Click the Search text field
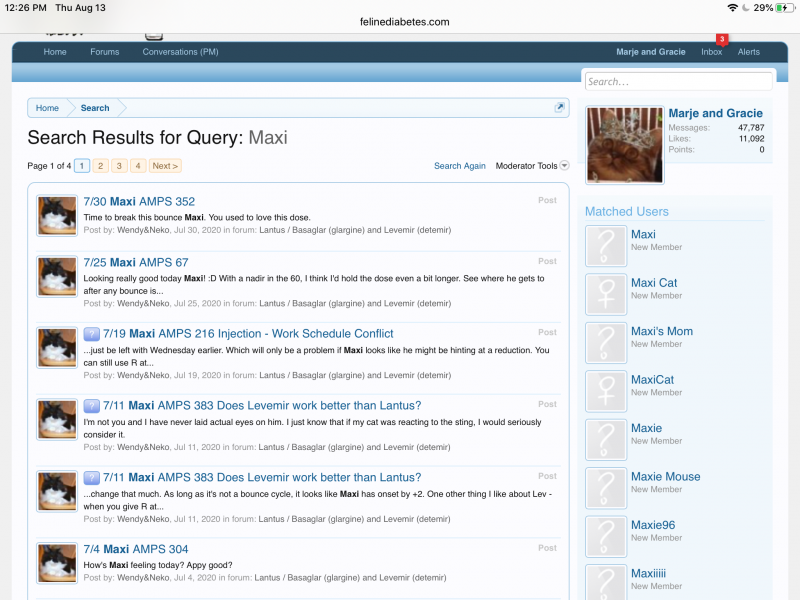 [678, 82]
